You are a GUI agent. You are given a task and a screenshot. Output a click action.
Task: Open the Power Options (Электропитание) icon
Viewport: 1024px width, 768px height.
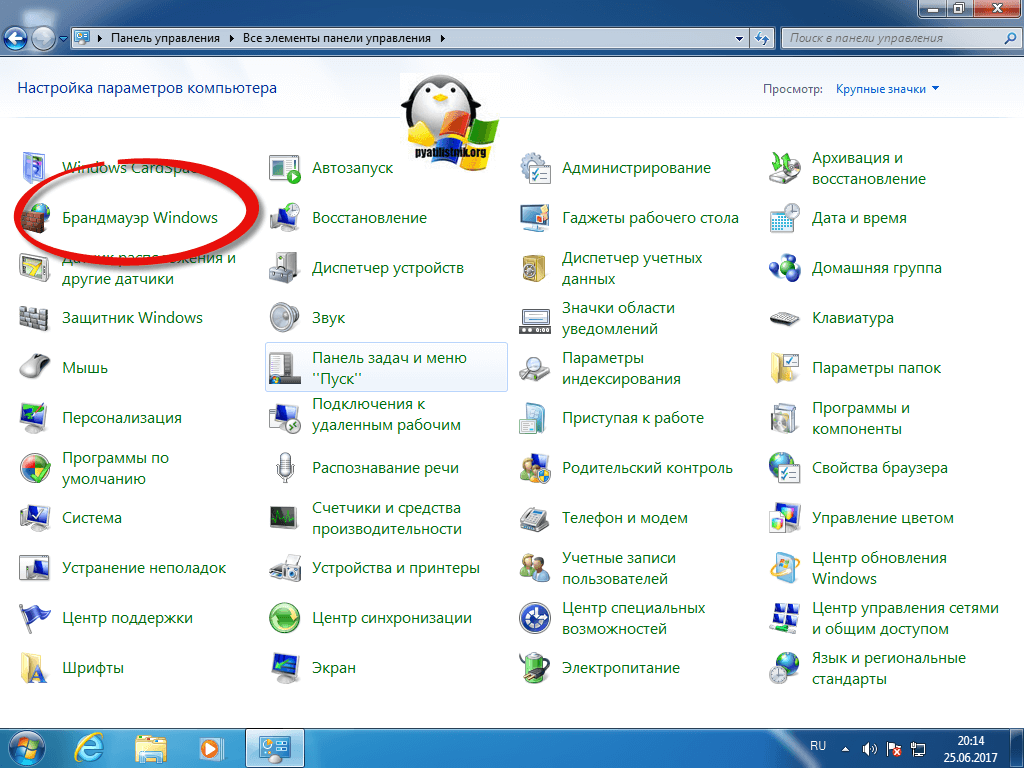(x=535, y=667)
